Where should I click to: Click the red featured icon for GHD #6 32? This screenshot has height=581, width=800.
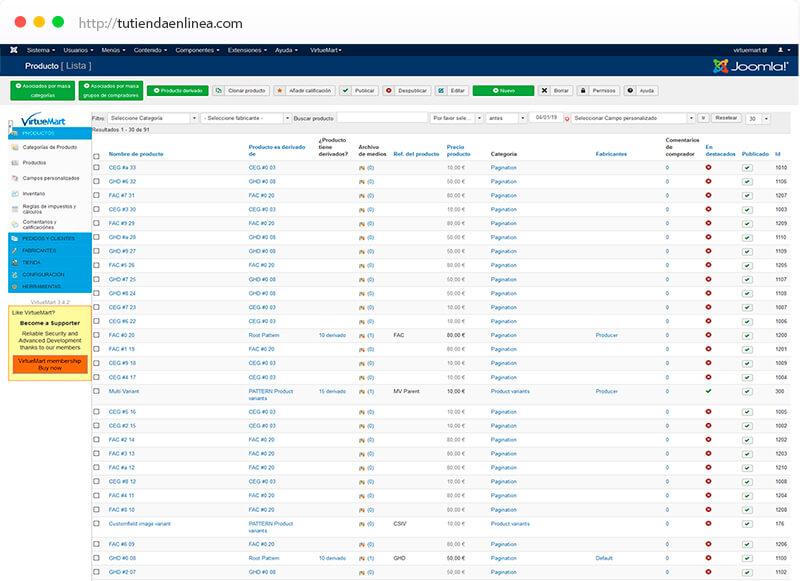tap(708, 181)
